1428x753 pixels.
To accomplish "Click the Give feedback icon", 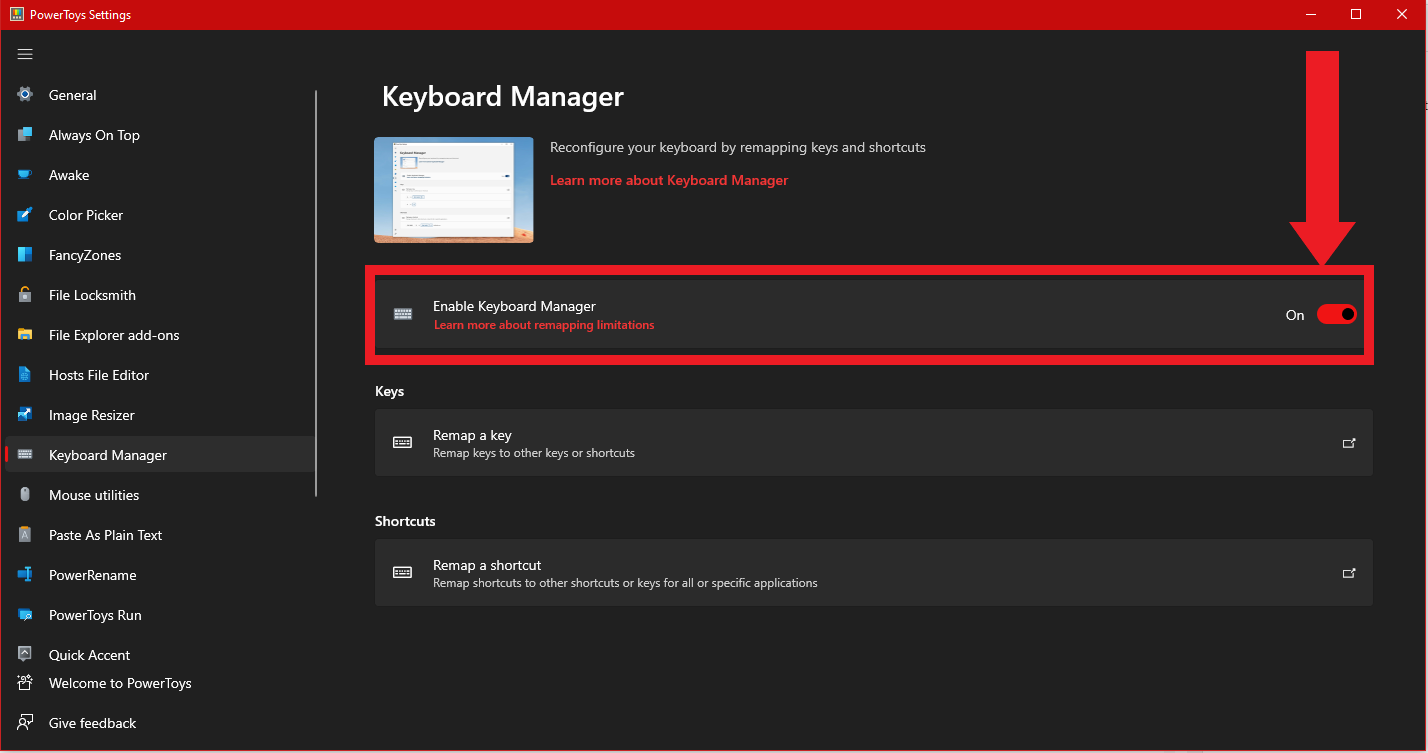I will pos(25,723).
